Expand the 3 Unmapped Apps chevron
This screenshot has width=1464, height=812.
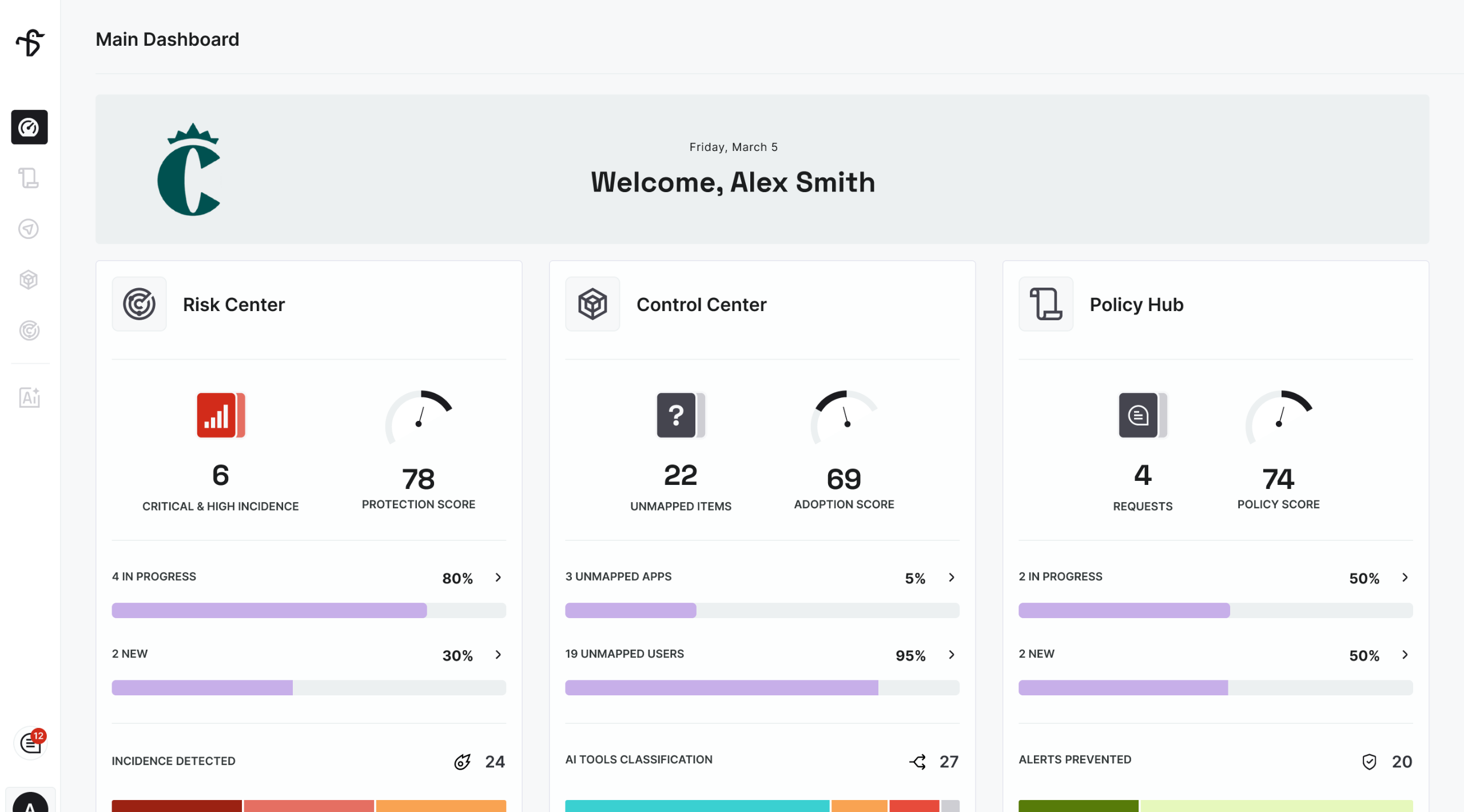coord(952,578)
